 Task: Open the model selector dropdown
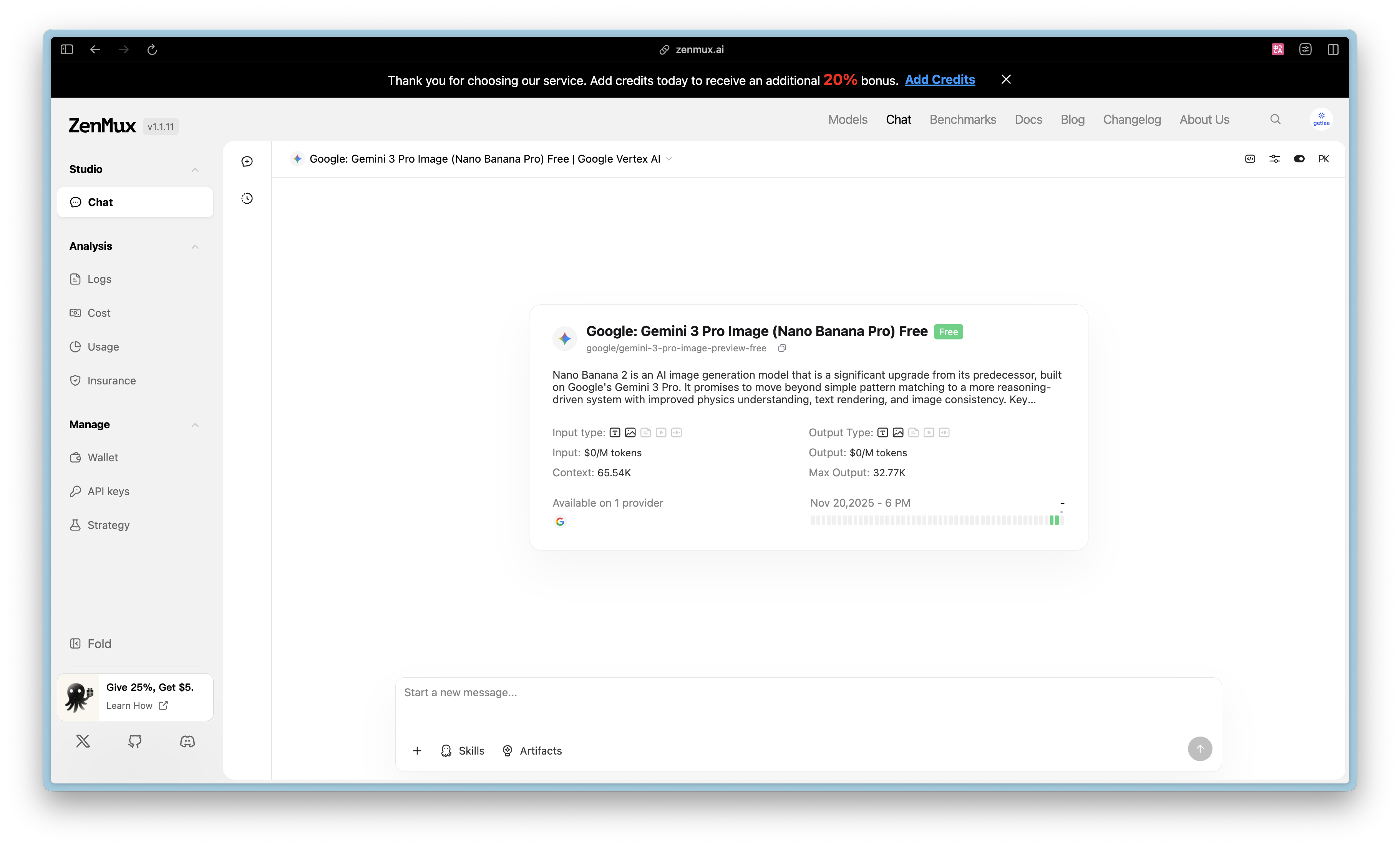[x=482, y=159]
